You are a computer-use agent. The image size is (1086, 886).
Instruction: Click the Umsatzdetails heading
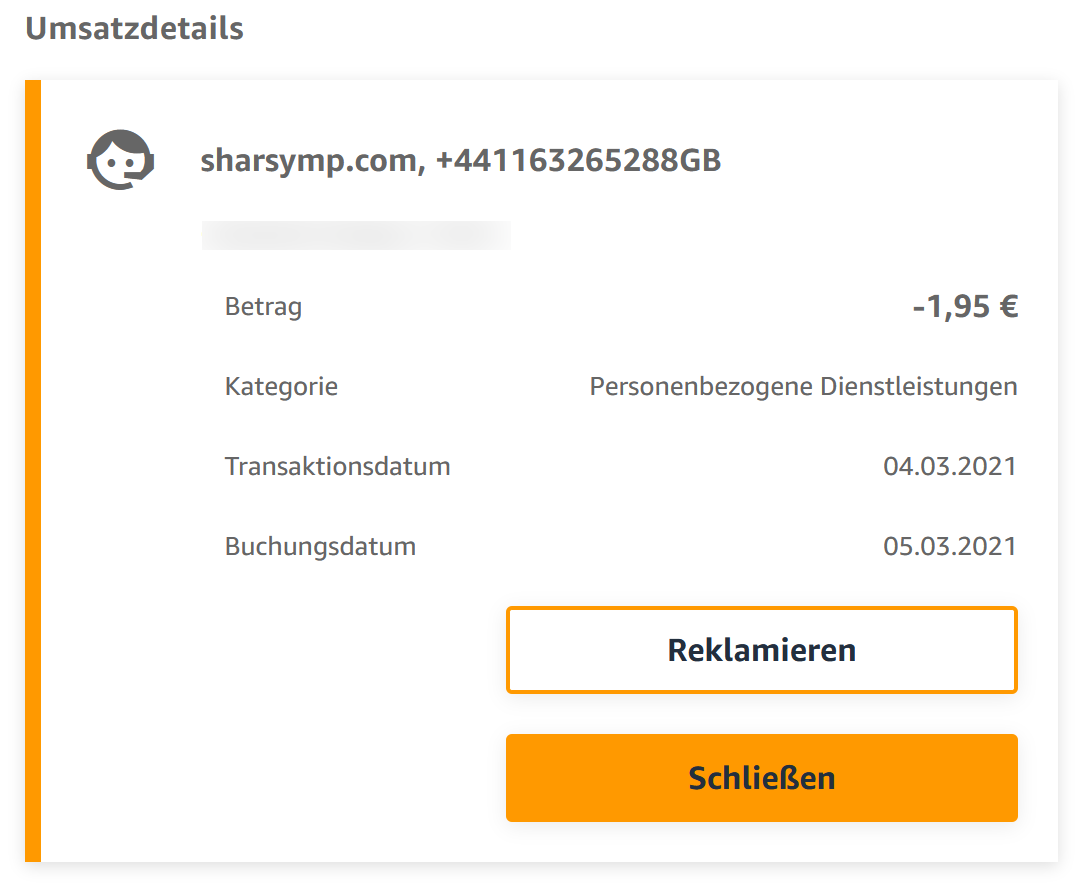tap(136, 28)
